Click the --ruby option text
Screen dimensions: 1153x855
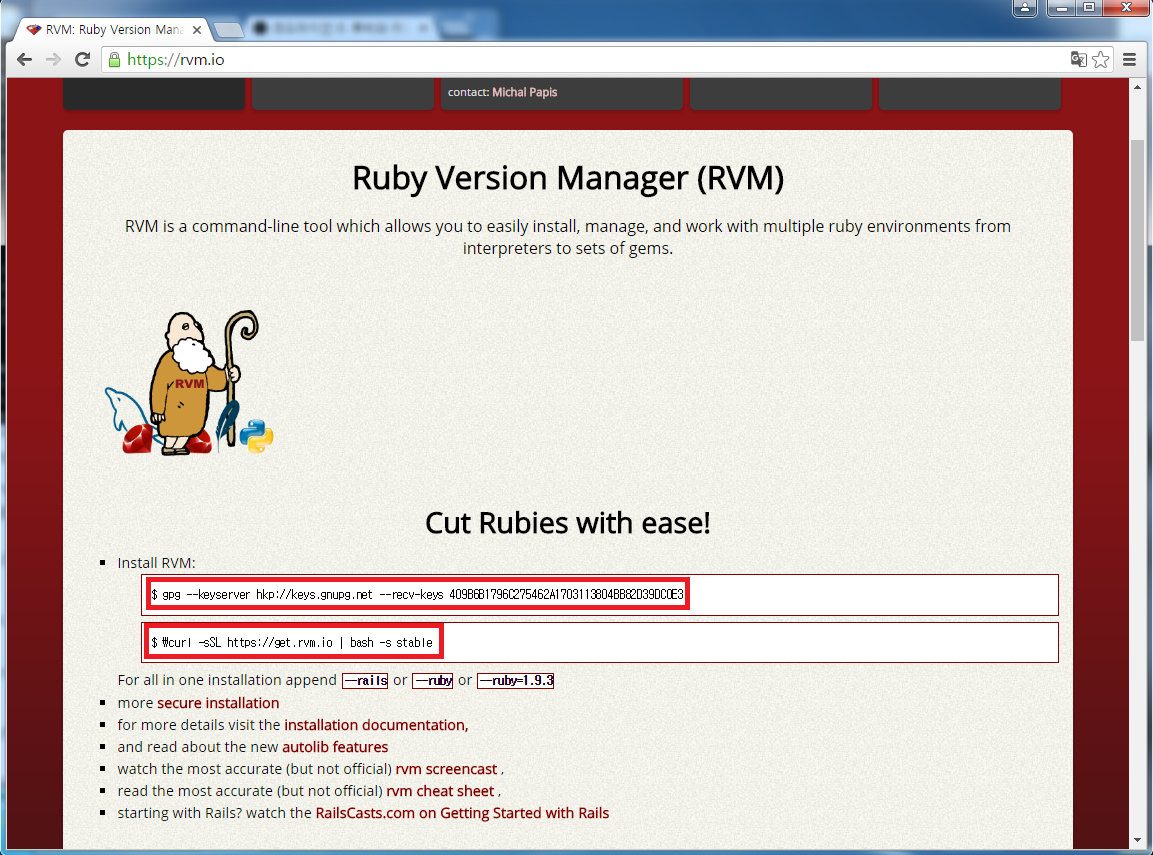click(432, 681)
